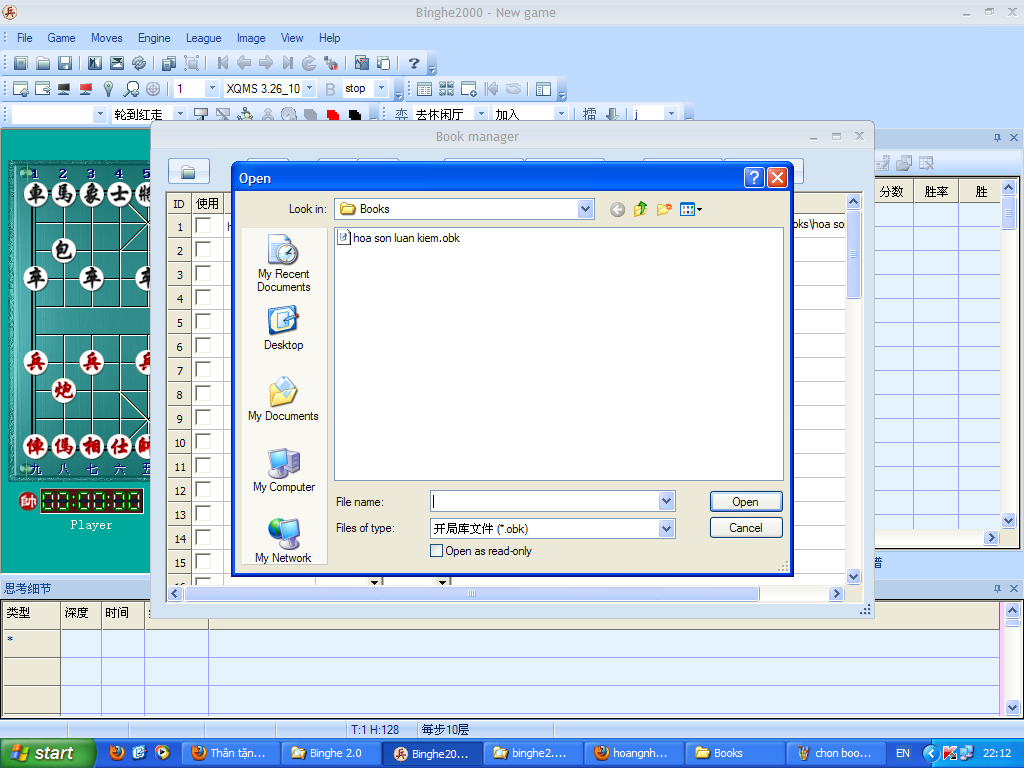Viewport: 1024px width, 768px height.
Task: Click the question mark help icon
Action: pos(413,63)
